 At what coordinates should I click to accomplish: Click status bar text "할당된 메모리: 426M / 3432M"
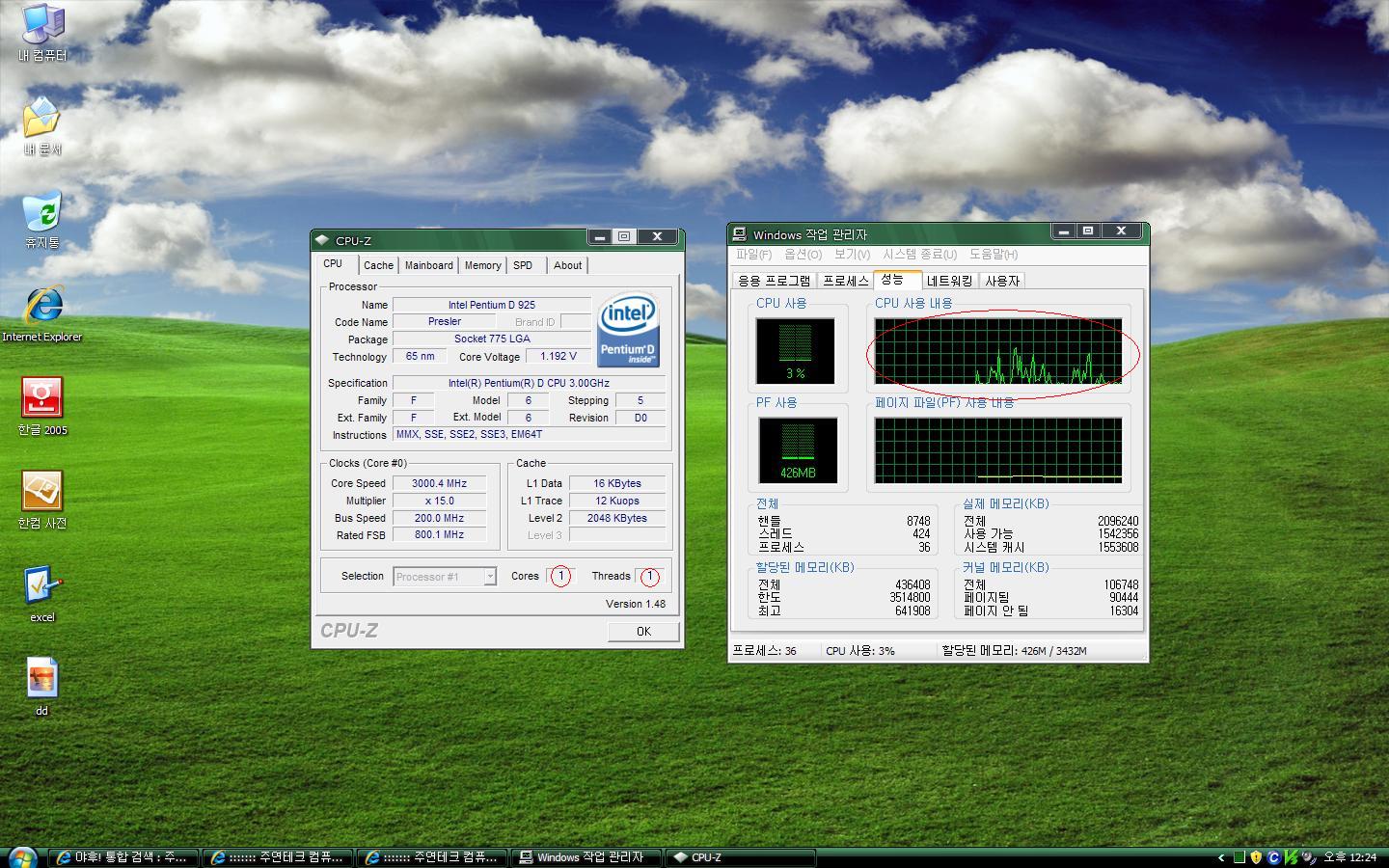click(x=1015, y=651)
